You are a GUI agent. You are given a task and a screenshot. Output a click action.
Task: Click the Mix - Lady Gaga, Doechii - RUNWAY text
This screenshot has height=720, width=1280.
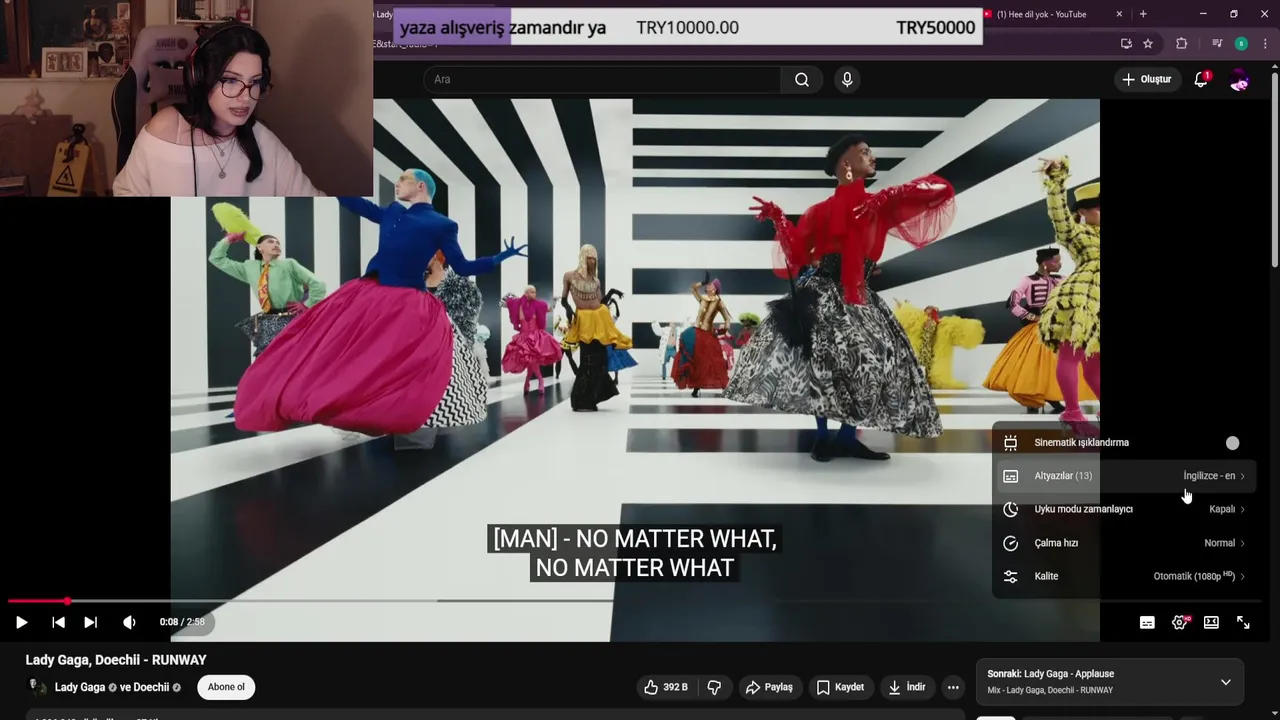point(1050,690)
